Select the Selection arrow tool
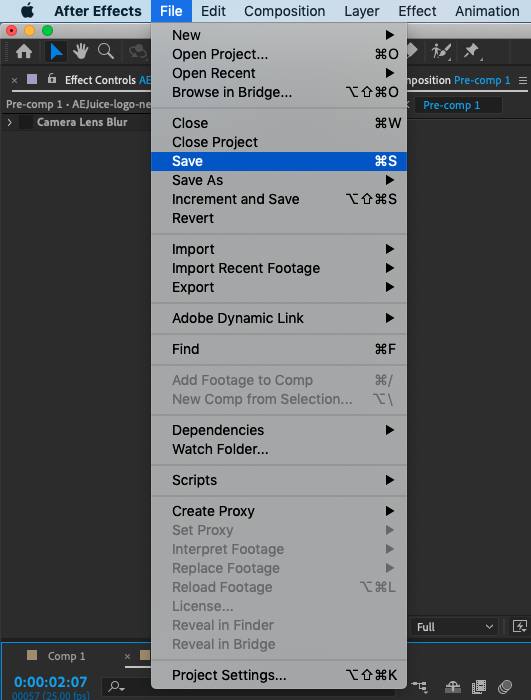 click(x=56, y=52)
